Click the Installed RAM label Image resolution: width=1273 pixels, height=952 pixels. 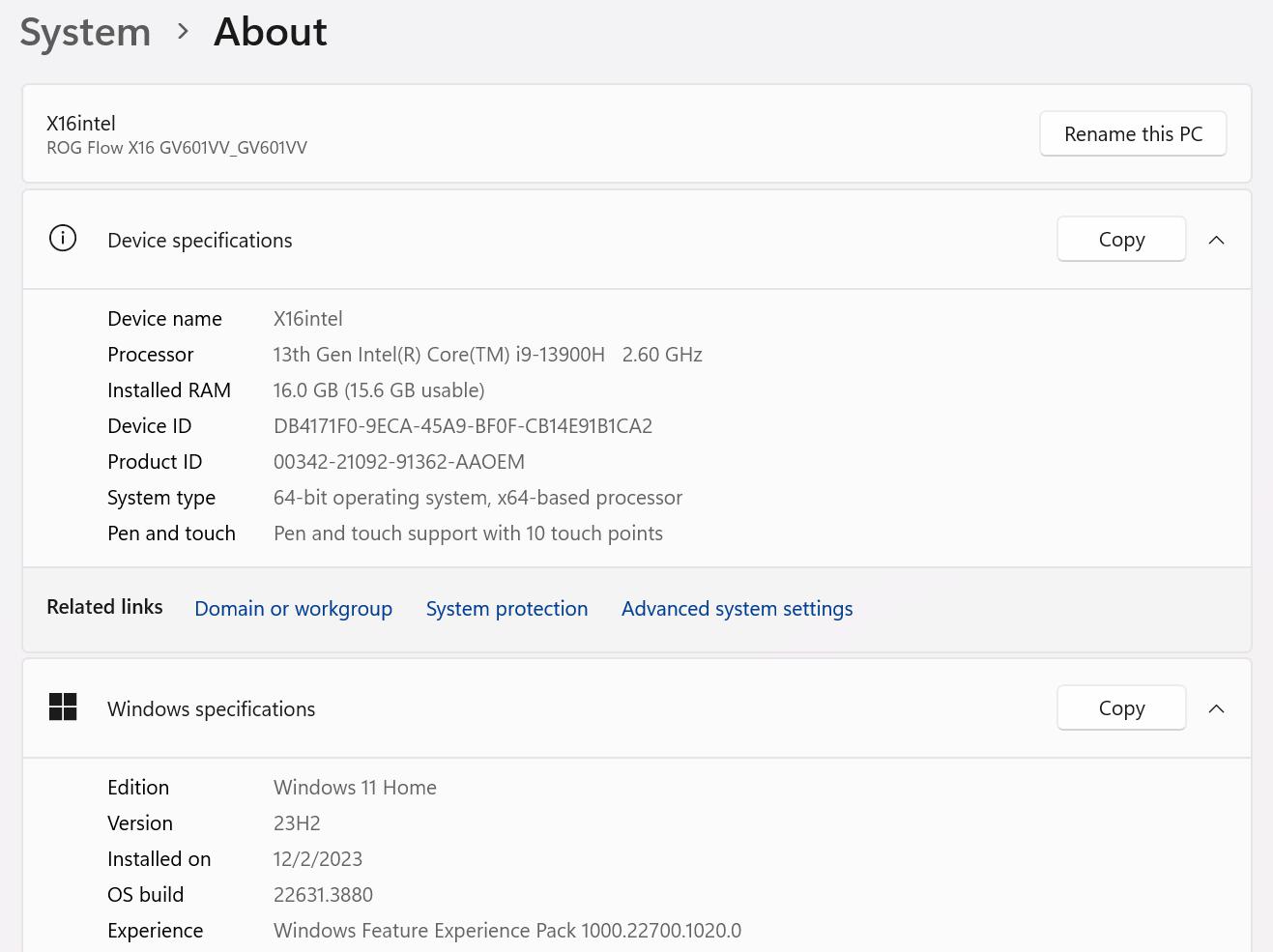pos(169,389)
